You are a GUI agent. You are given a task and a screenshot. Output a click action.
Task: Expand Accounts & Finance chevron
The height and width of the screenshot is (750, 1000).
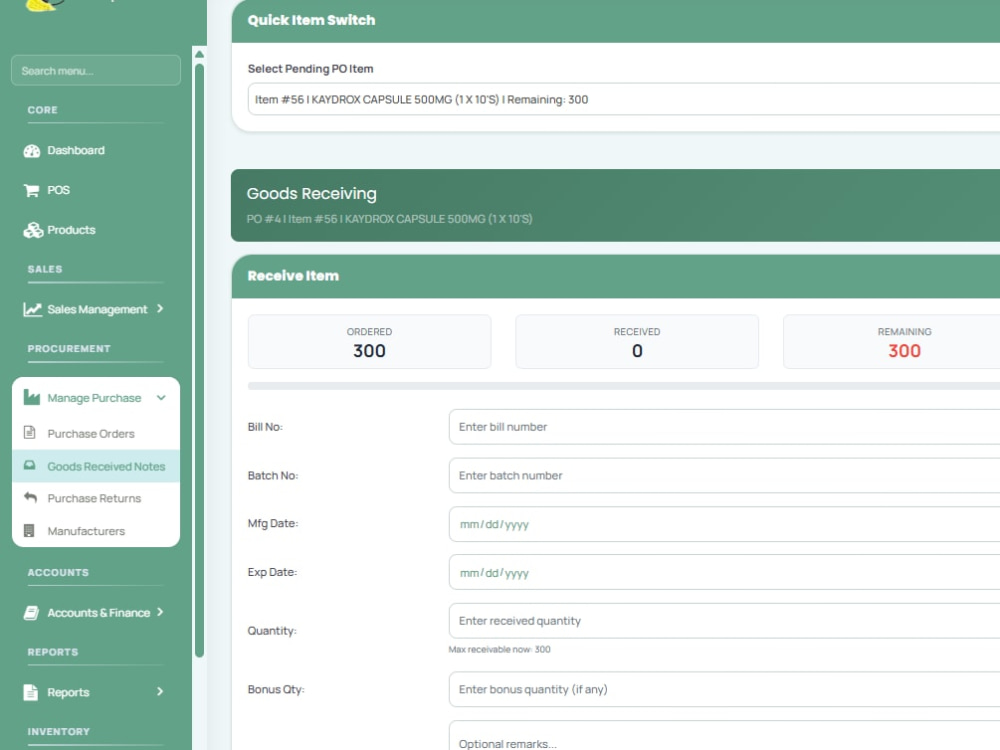pyautogui.click(x=160, y=612)
